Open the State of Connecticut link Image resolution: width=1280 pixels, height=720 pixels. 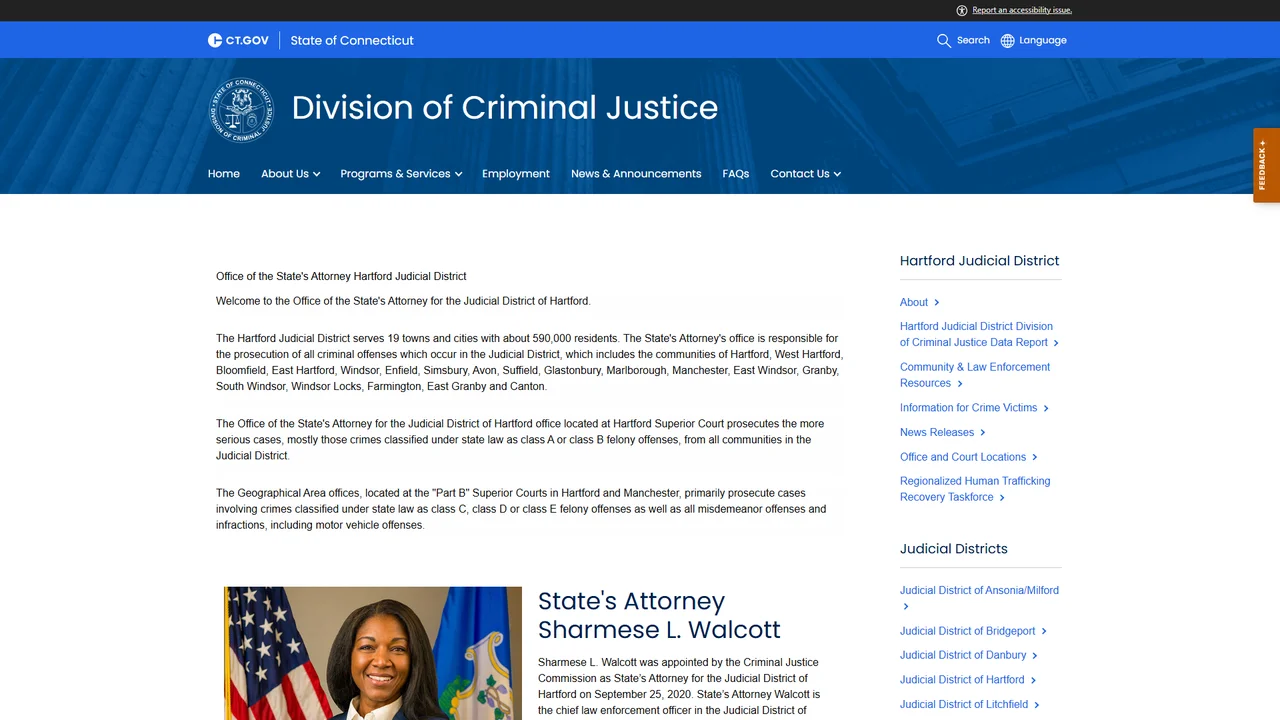click(352, 40)
